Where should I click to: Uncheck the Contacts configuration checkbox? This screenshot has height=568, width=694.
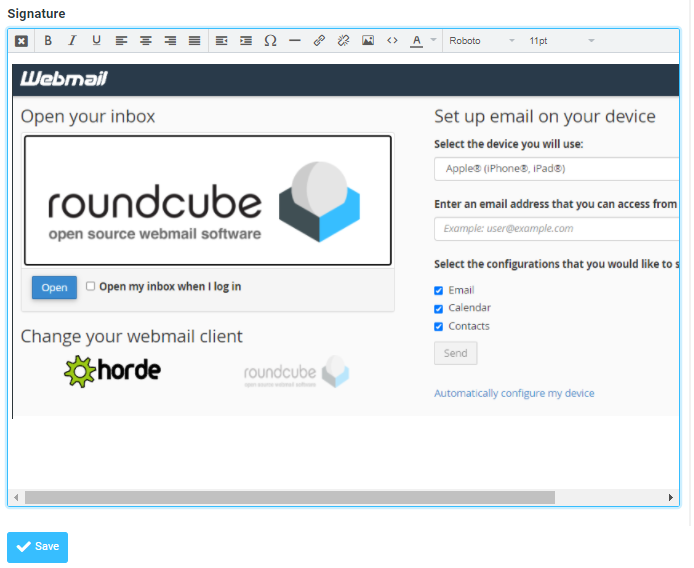439,326
